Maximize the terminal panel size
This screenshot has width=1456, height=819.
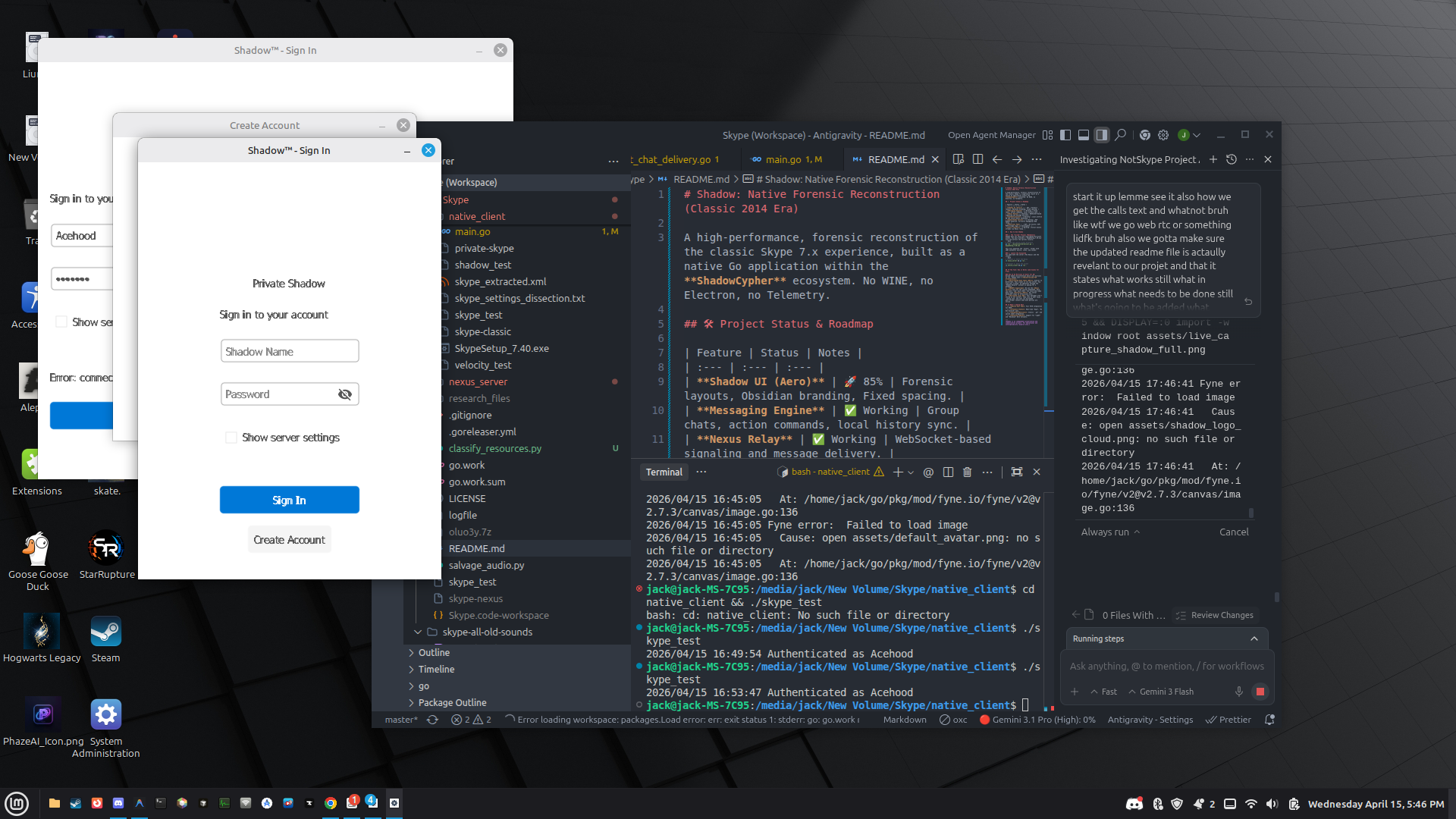click(1017, 472)
